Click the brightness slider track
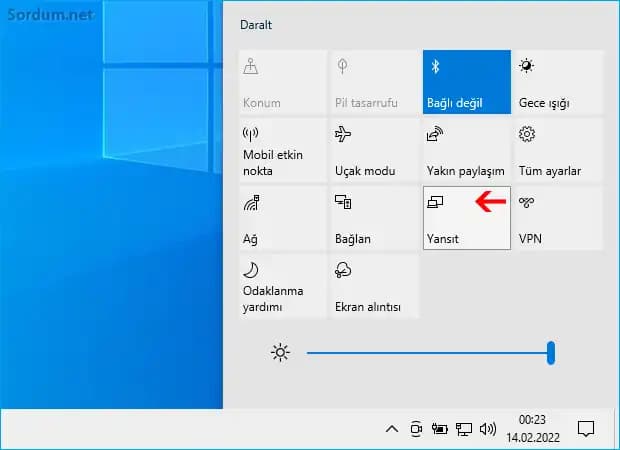Image resolution: width=620 pixels, height=450 pixels. pyautogui.click(x=428, y=352)
